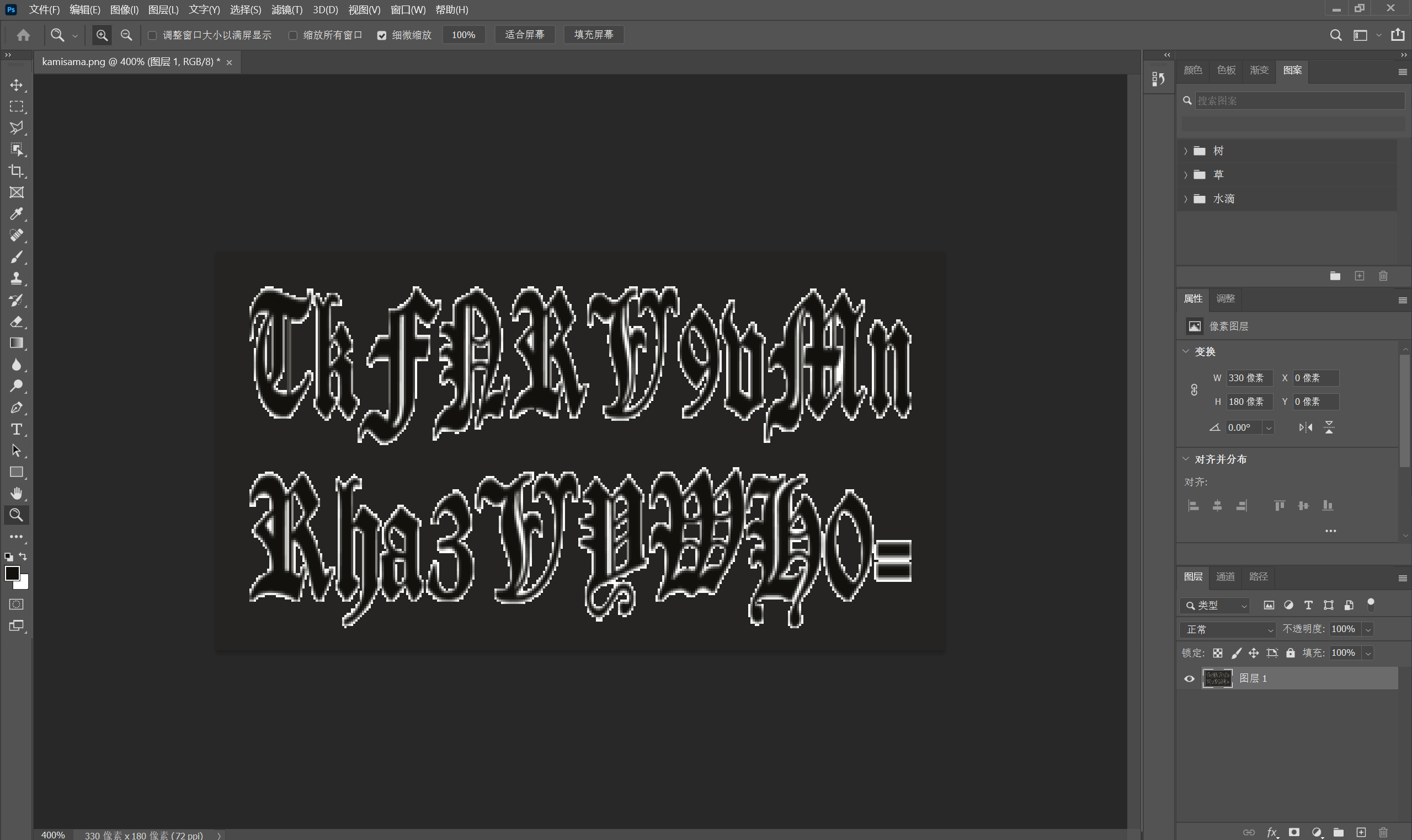Reset default foreground and background colors
This screenshot has height=840, width=1412.
(8, 557)
